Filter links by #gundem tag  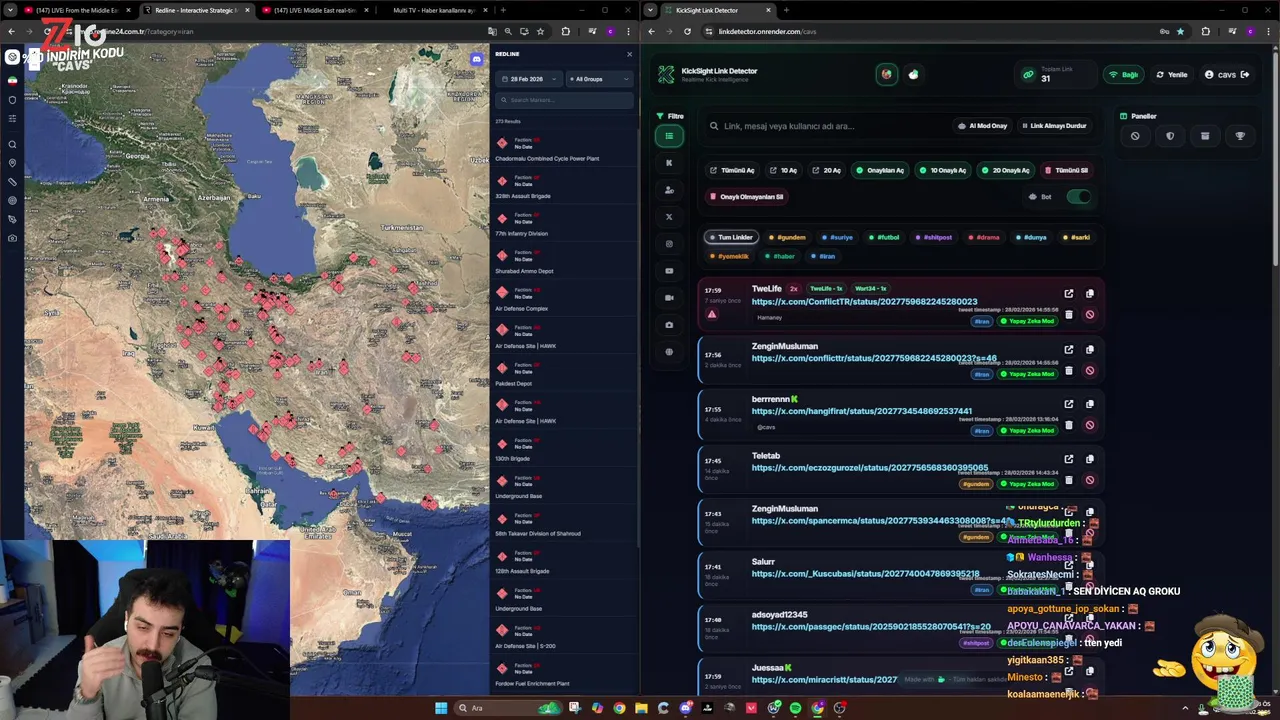click(787, 238)
